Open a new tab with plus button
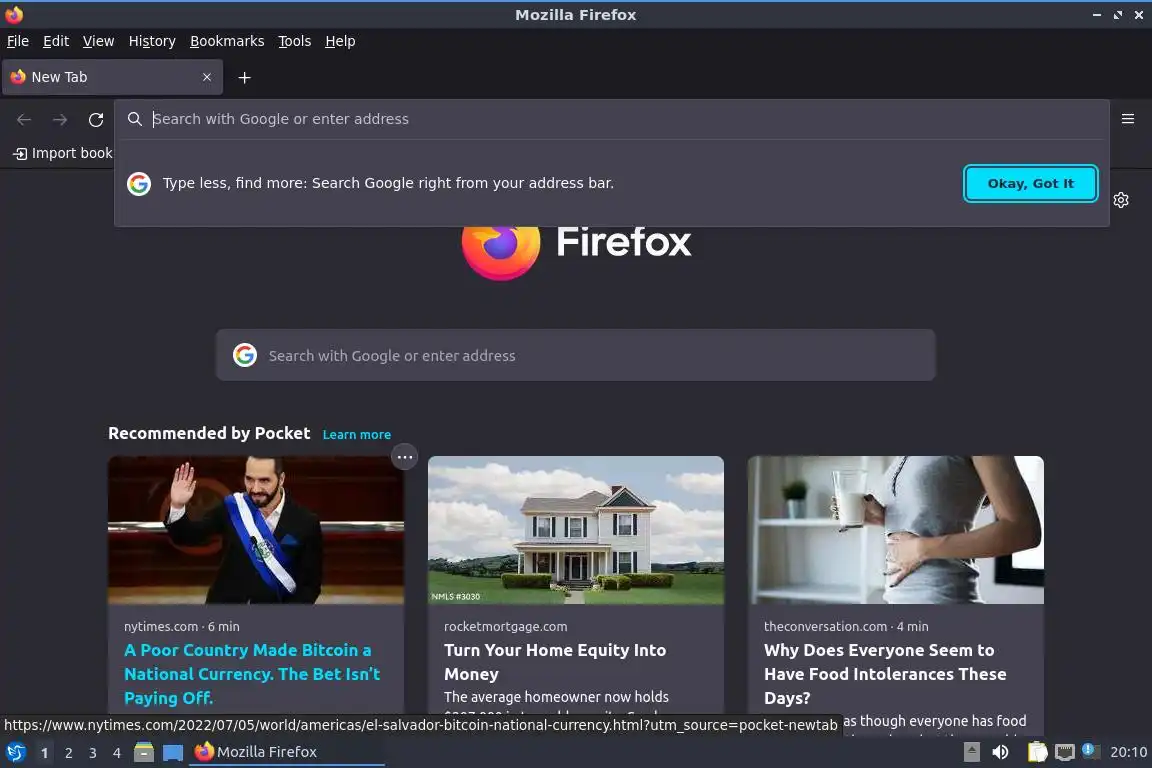This screenshot has height=768, width=1152. pyautogui.click(x=245, y=77)
